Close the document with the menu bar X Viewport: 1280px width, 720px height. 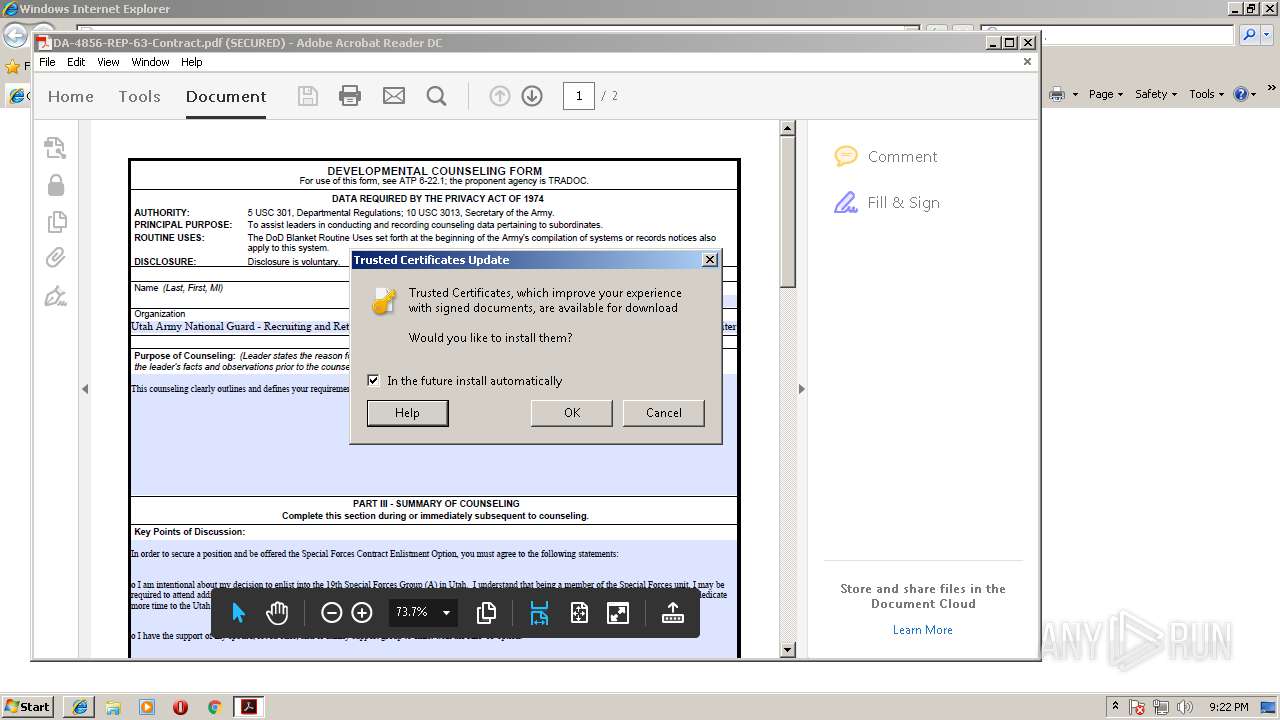click(1027, 62)
